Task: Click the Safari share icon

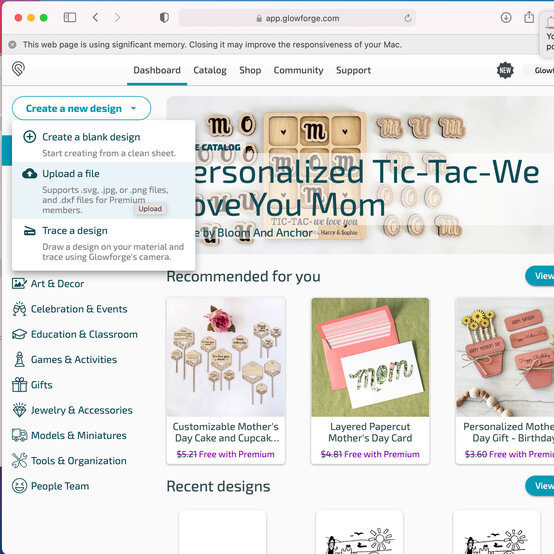Action: pyautogui.click(x=529, y=17)
